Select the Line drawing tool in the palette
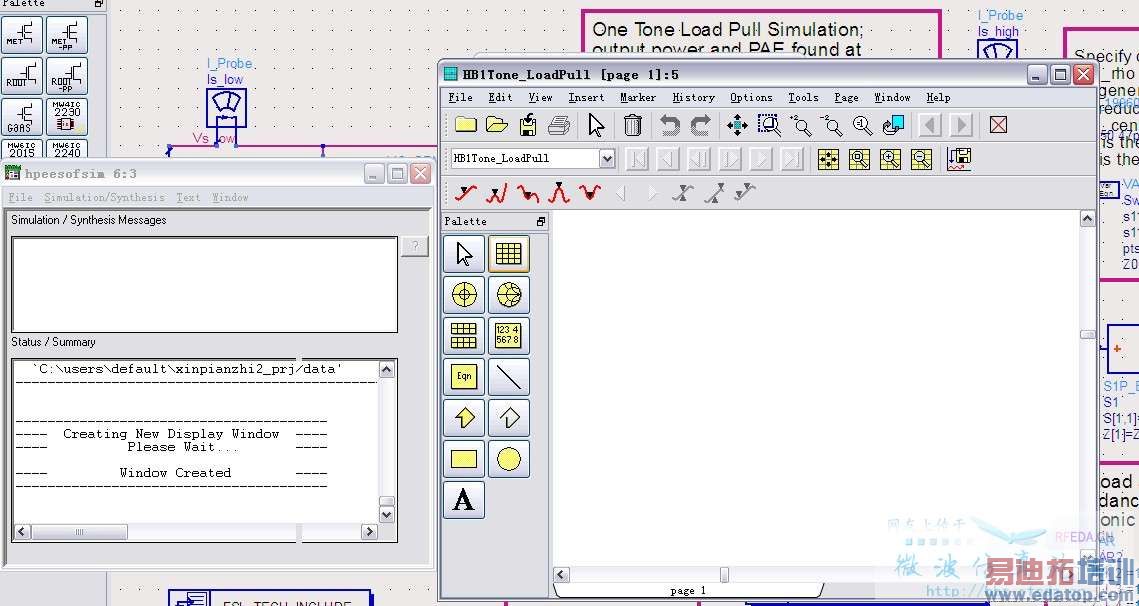 508,376
